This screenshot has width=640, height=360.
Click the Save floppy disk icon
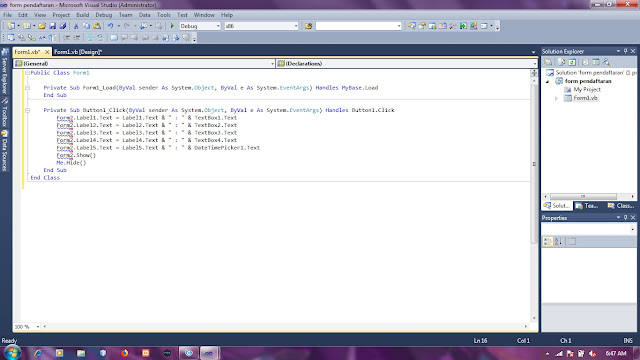point(52,26)
